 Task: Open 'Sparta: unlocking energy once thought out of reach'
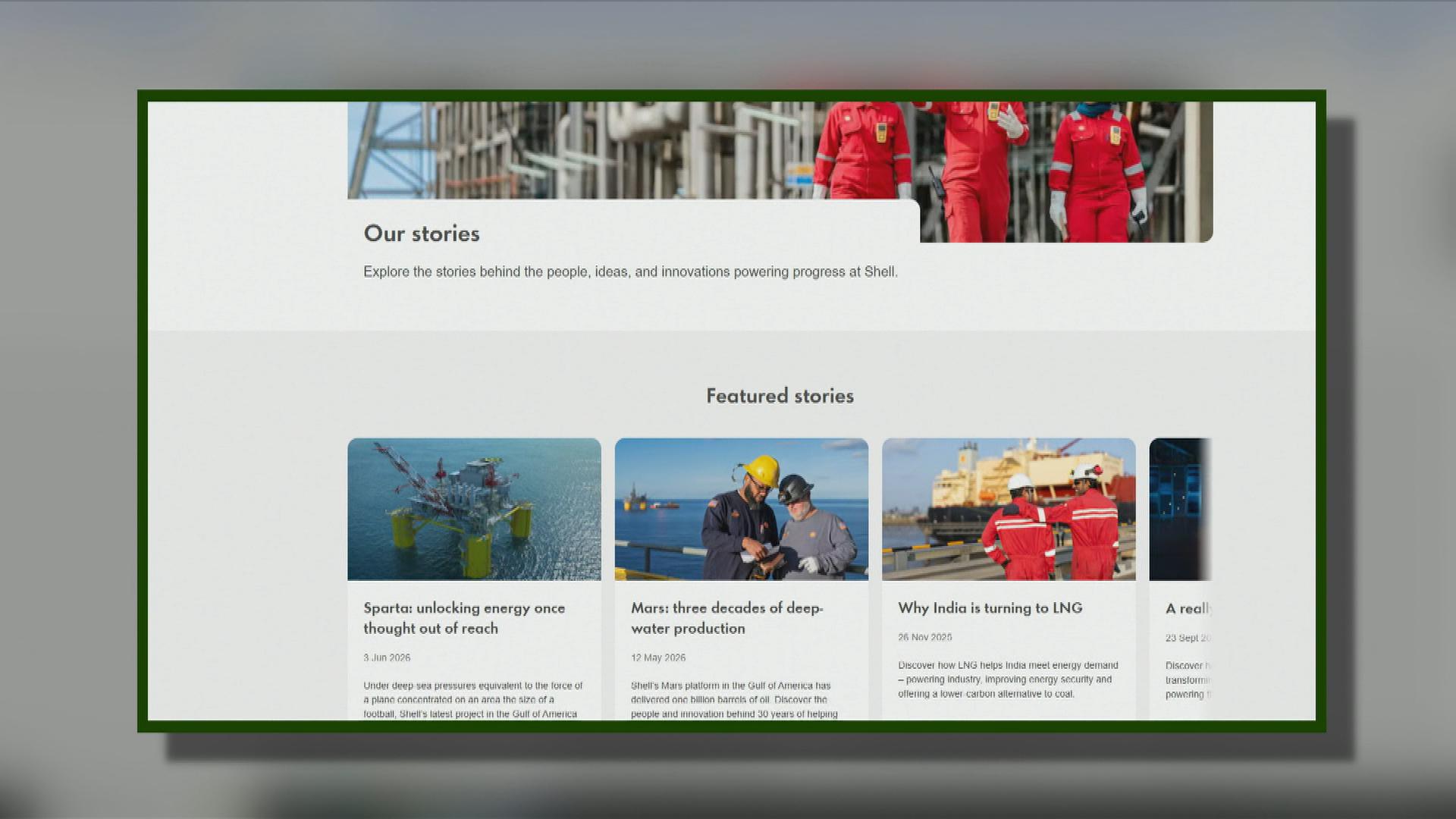464,618
